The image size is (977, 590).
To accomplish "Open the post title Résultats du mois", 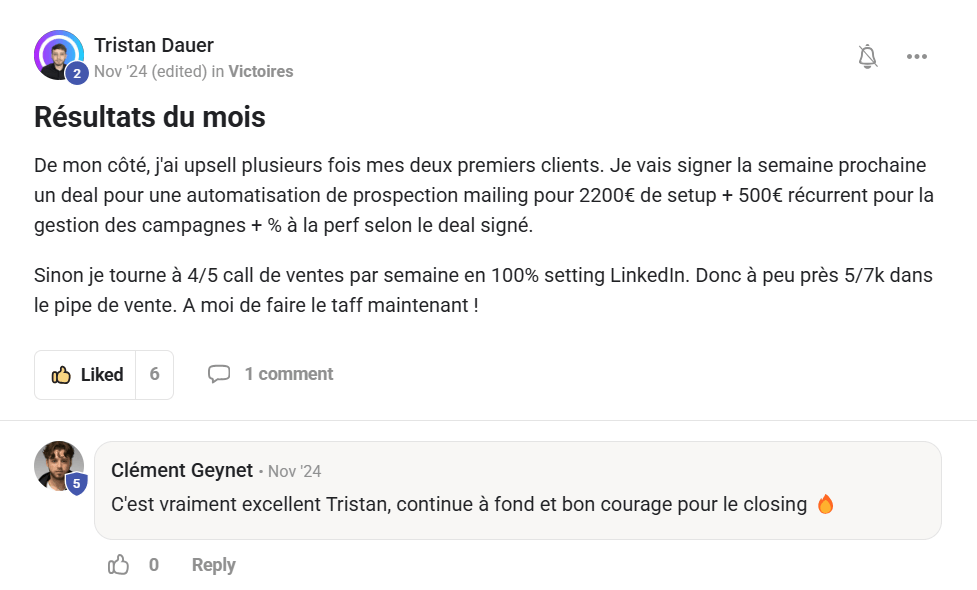I will [x=150, y=117].
